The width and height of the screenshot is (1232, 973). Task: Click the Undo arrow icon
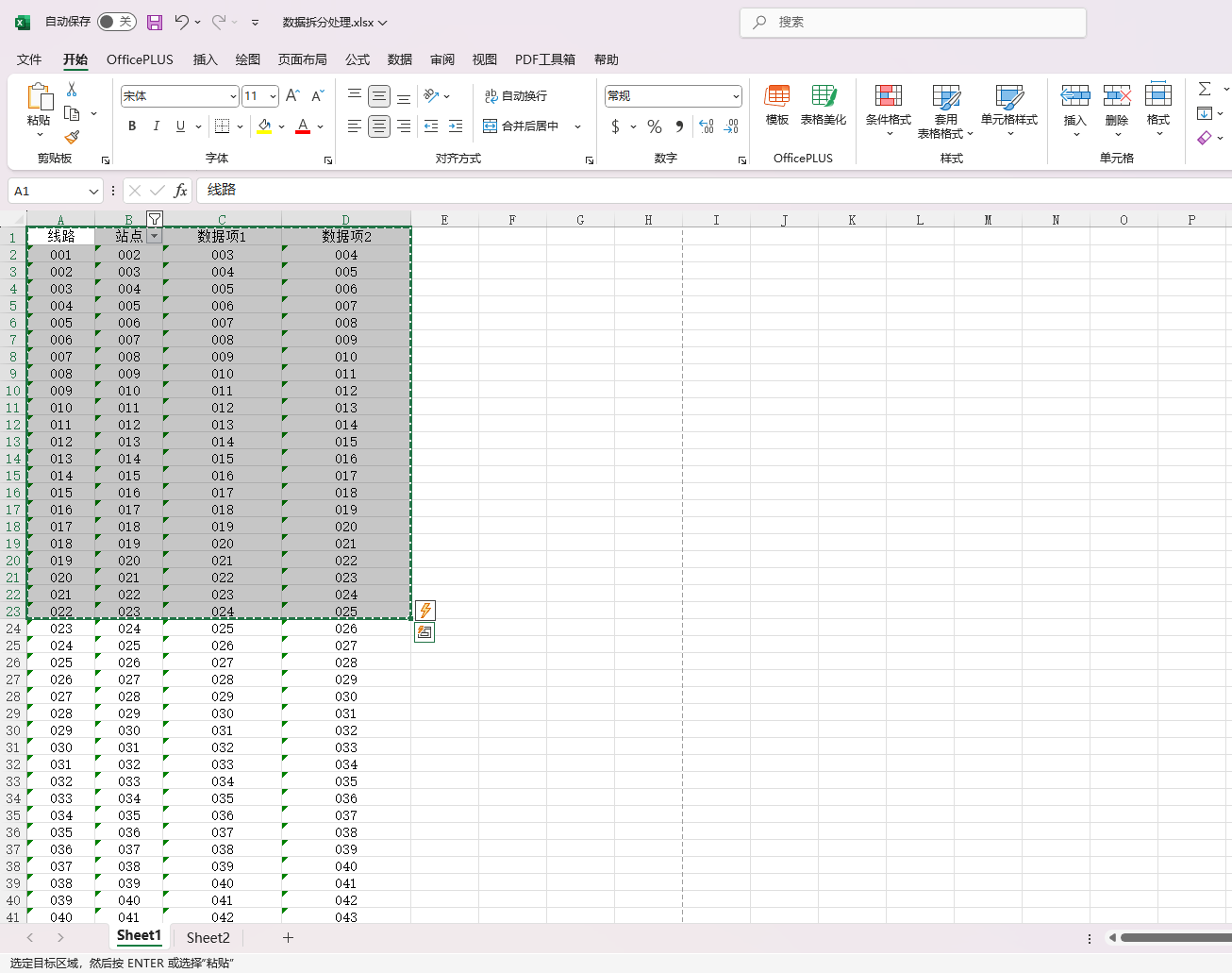pos(181,22)
